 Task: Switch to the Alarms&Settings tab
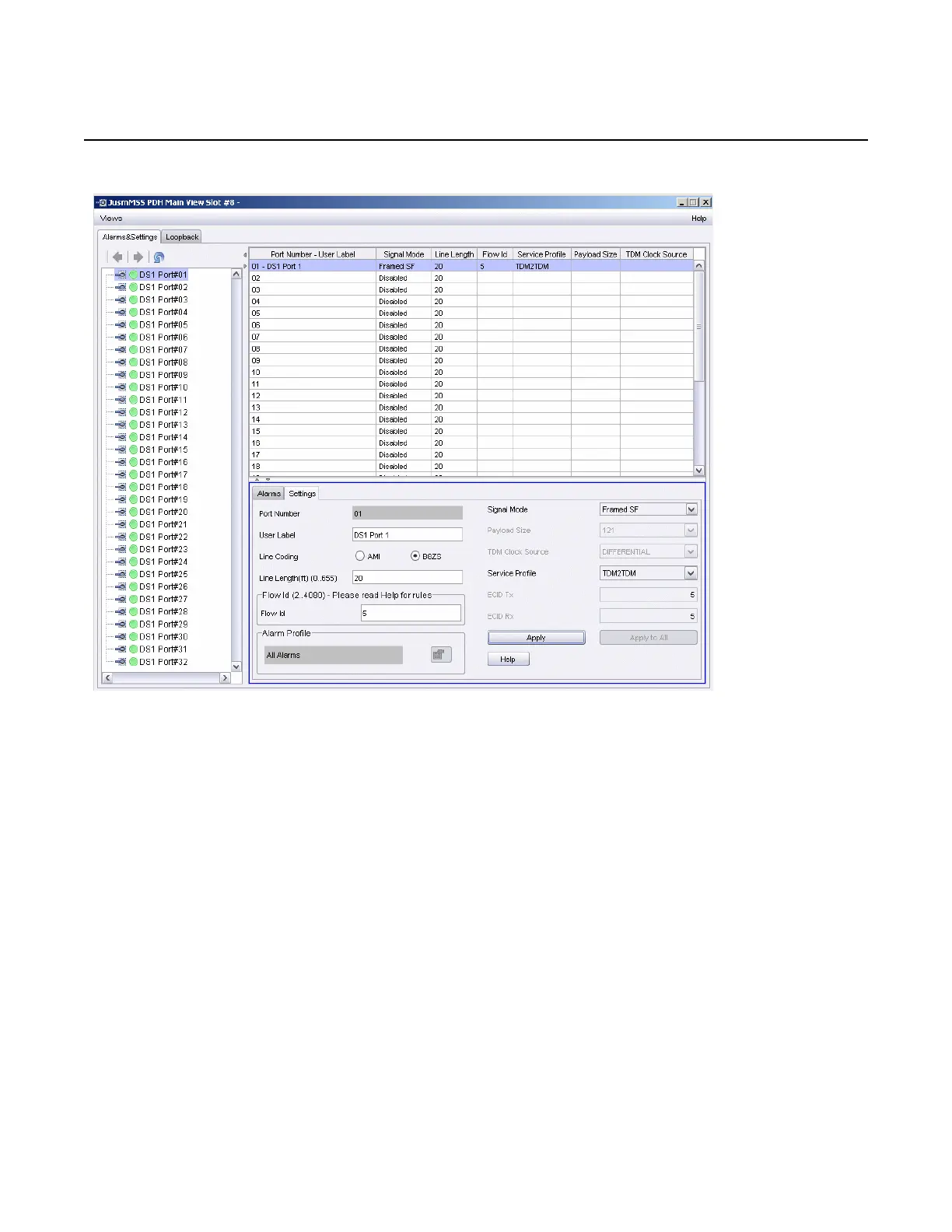(x=130, y=236)
